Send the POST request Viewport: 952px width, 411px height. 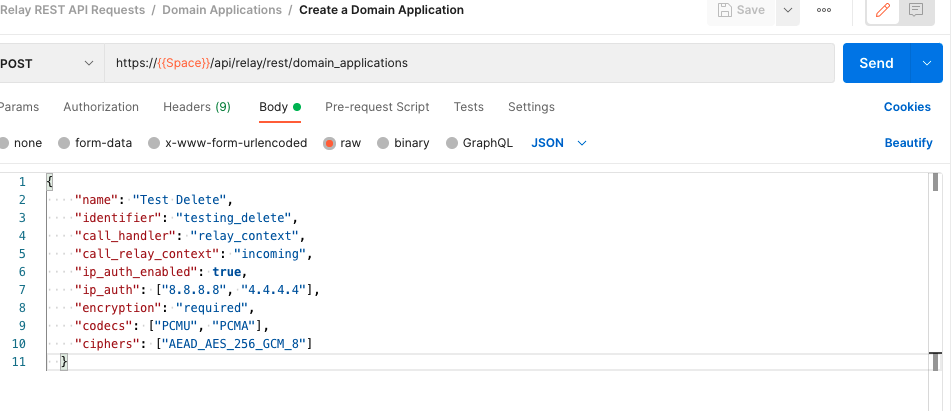[876, 63]
